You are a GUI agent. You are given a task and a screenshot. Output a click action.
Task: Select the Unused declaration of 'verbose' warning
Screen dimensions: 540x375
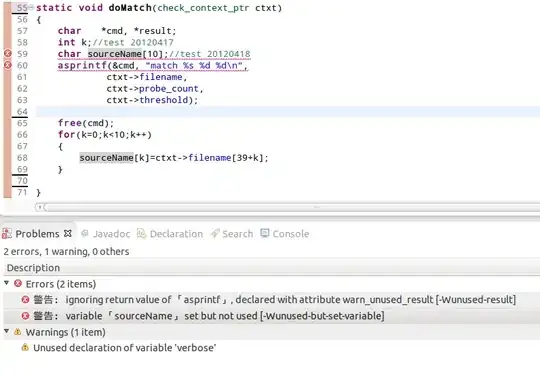click(x=272, y=348)
